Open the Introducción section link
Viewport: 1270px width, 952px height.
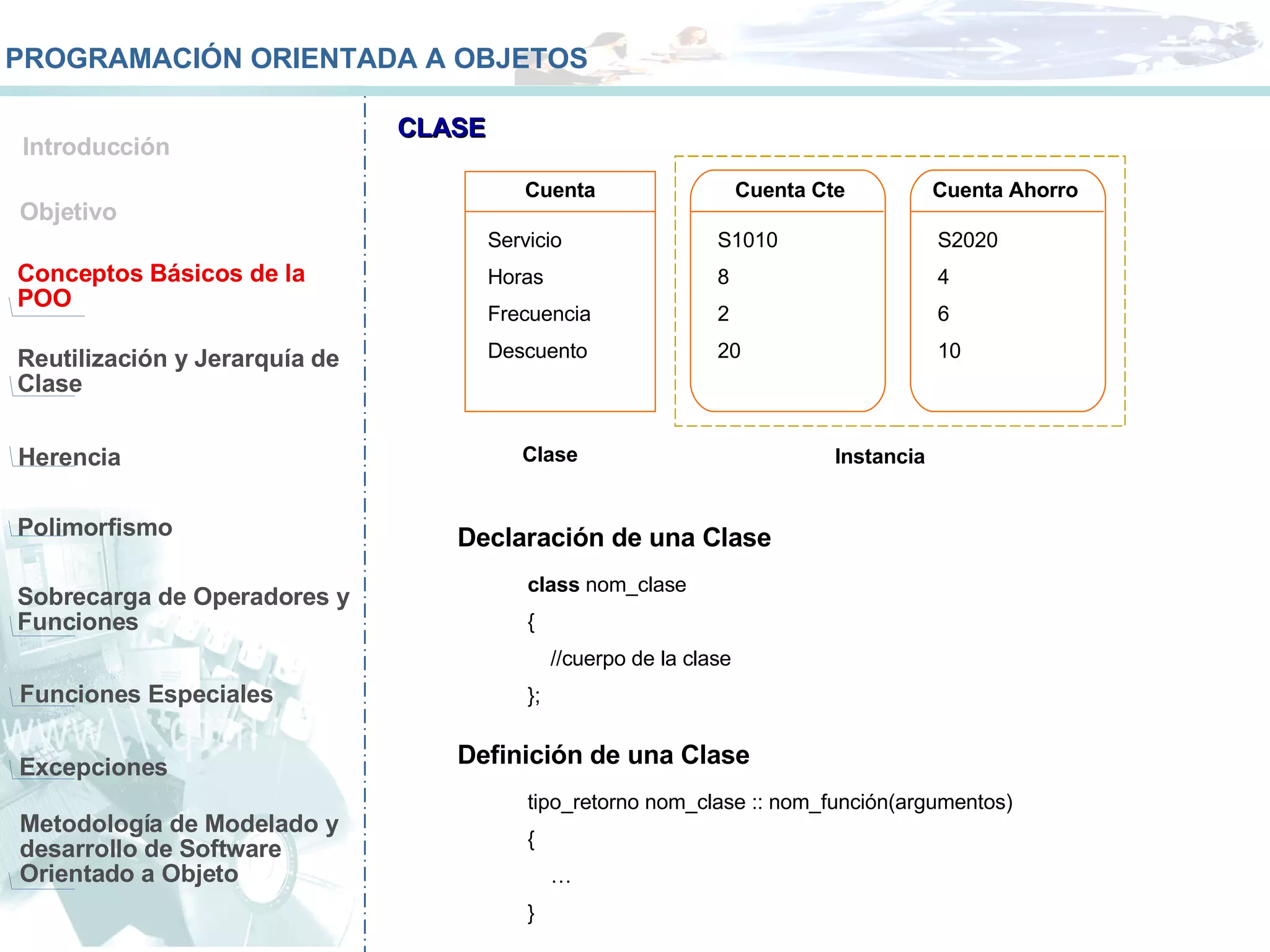tap(96, 147)
